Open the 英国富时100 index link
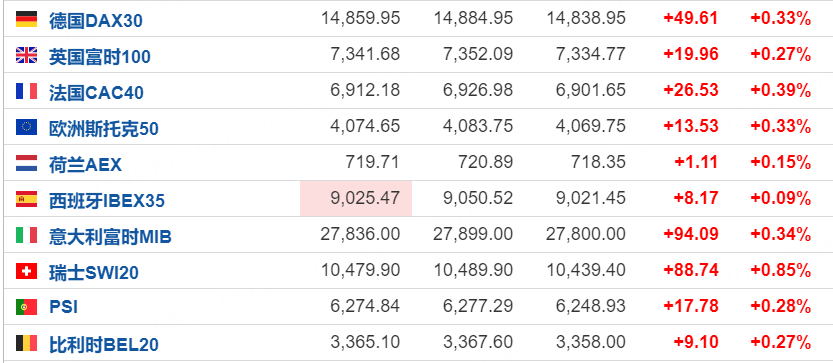Viewport: 833px width, 363px height. pyautogui.click(x=100, y=56)
